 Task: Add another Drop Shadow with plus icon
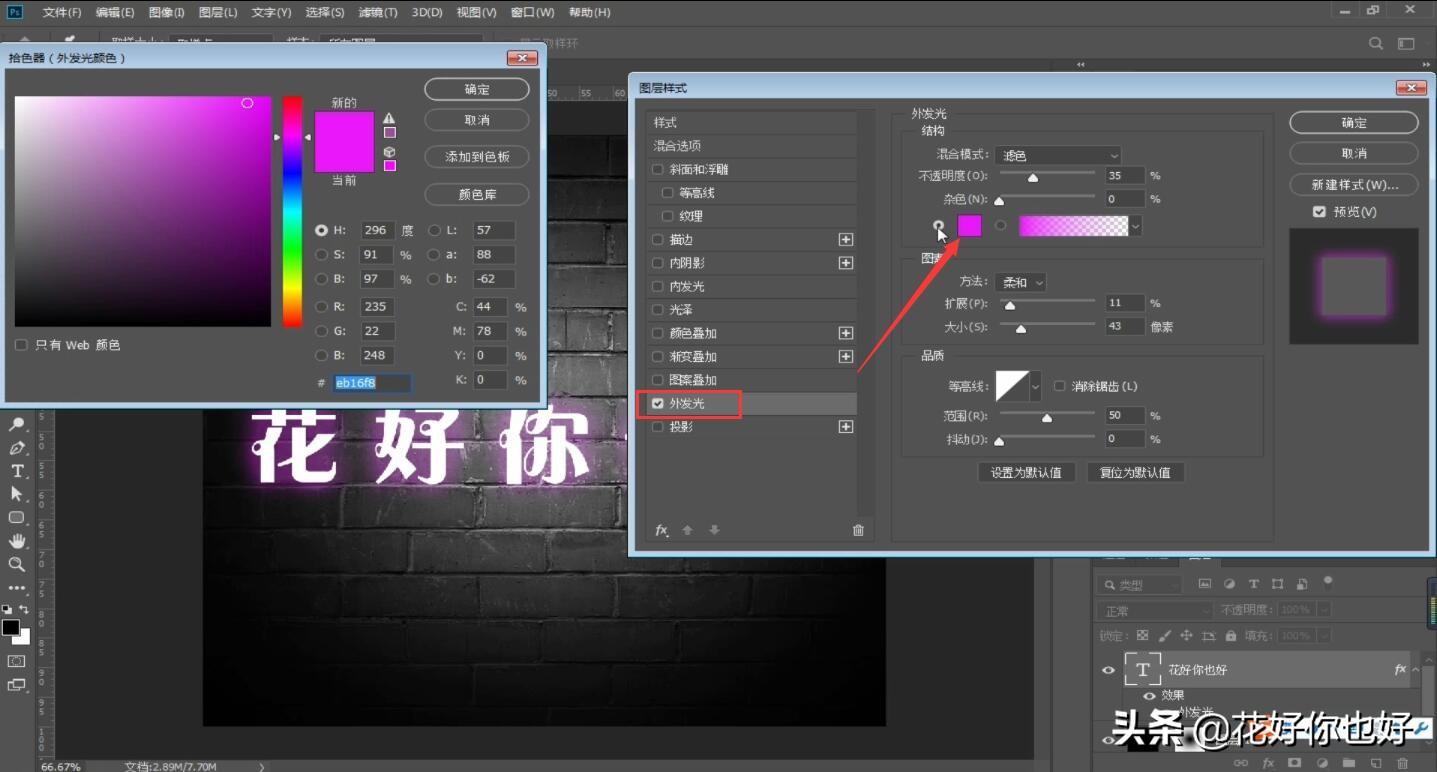pos(846,427)
